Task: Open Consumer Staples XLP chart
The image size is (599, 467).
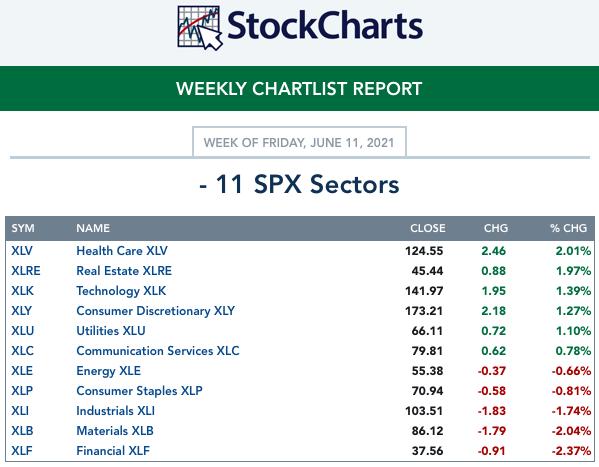Action: pos(139,391)
